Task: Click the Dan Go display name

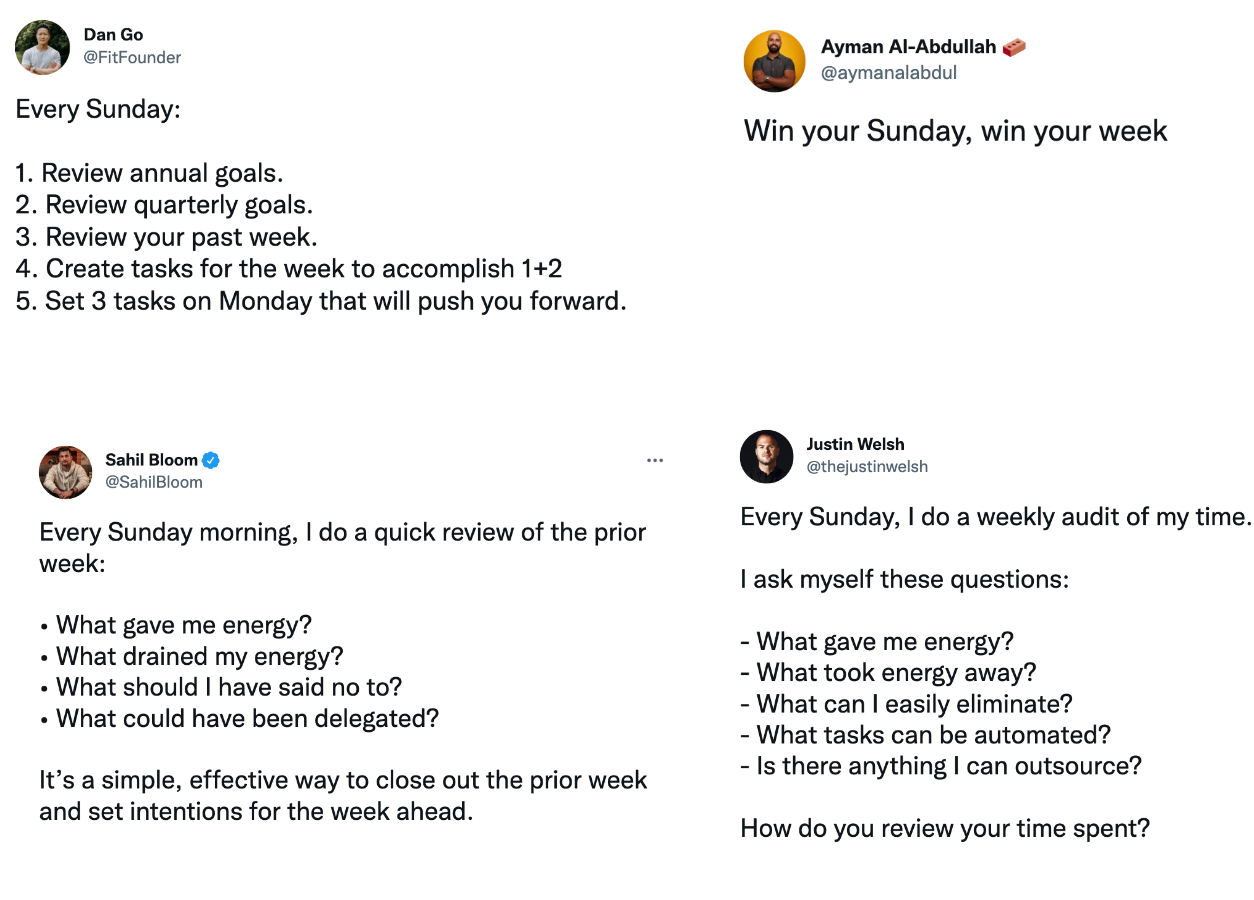Action: click(x=113, y=35)
